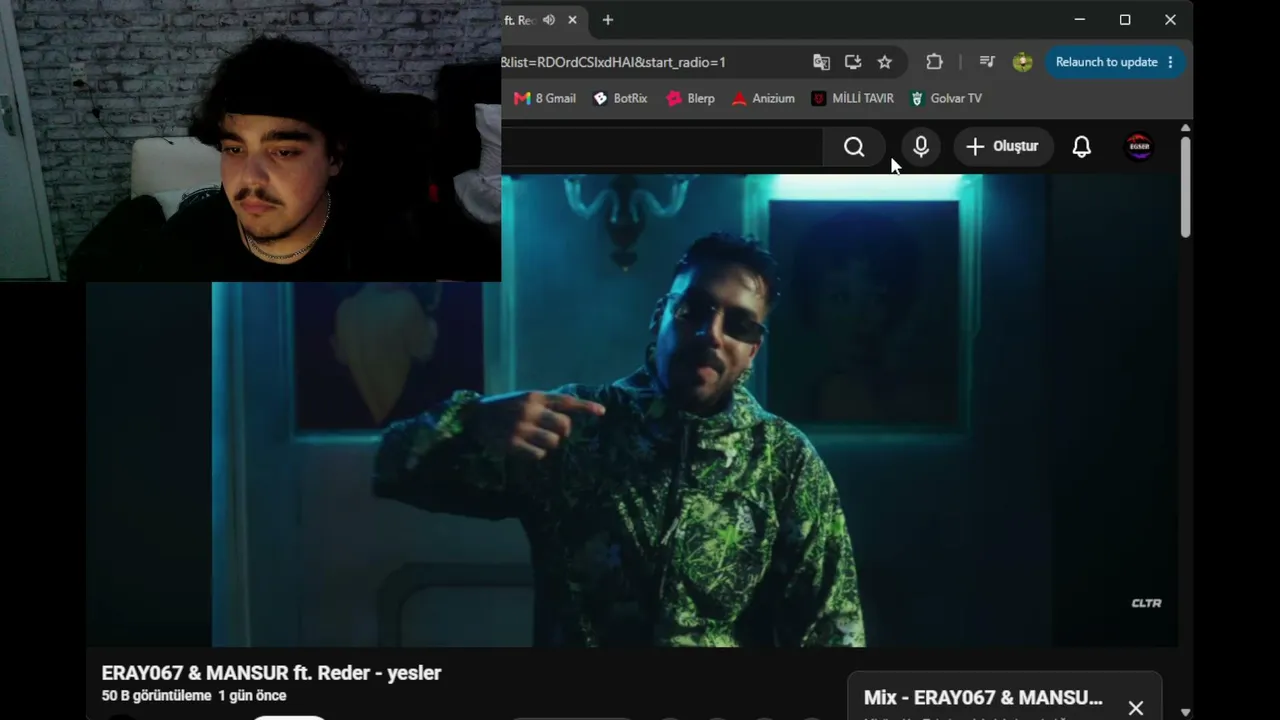This screenshot has width=1280, height=720.
Task: Open the BotRix bookmark
Action: tap(620, 98)
